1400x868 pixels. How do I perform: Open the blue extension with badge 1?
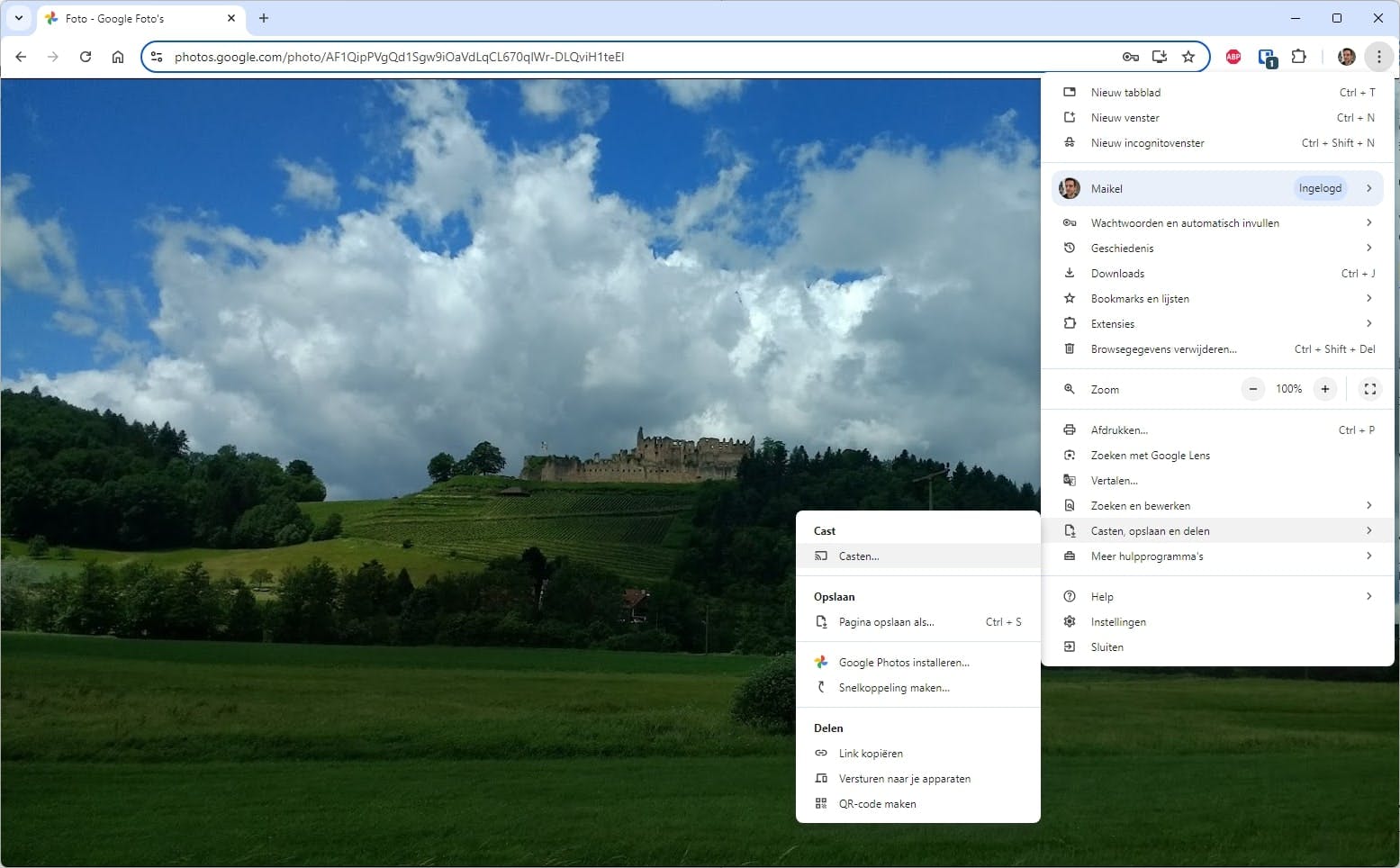1267,58
